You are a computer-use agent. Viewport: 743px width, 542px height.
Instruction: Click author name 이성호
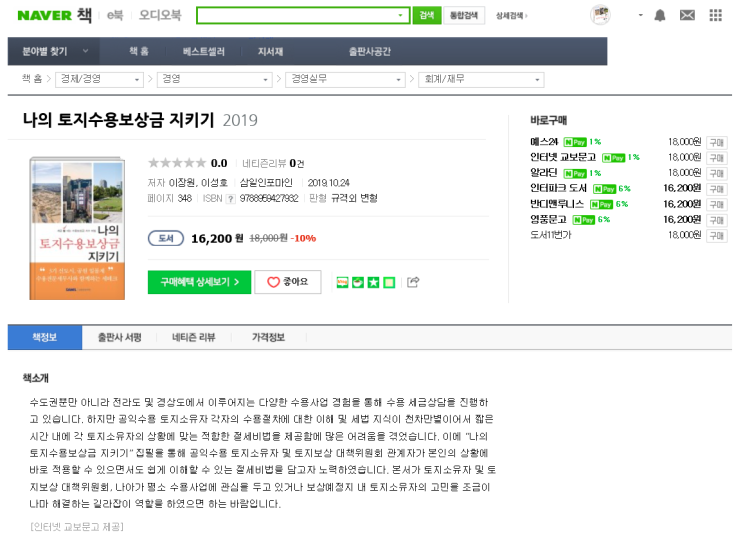214,183
